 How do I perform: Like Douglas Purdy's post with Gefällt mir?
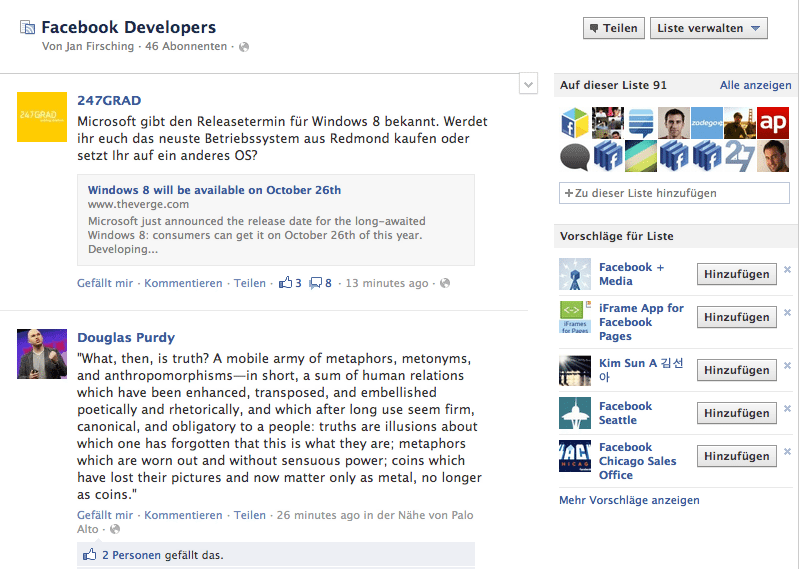point(105,515)
